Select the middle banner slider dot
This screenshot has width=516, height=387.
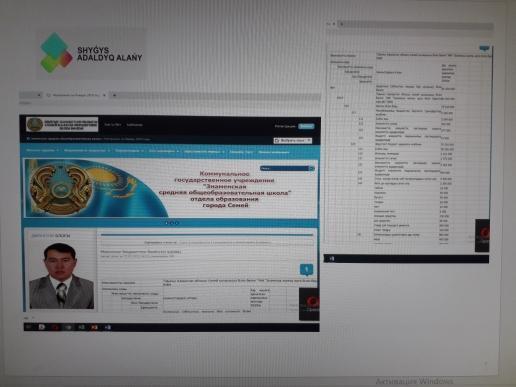click(x=172, y=223)
